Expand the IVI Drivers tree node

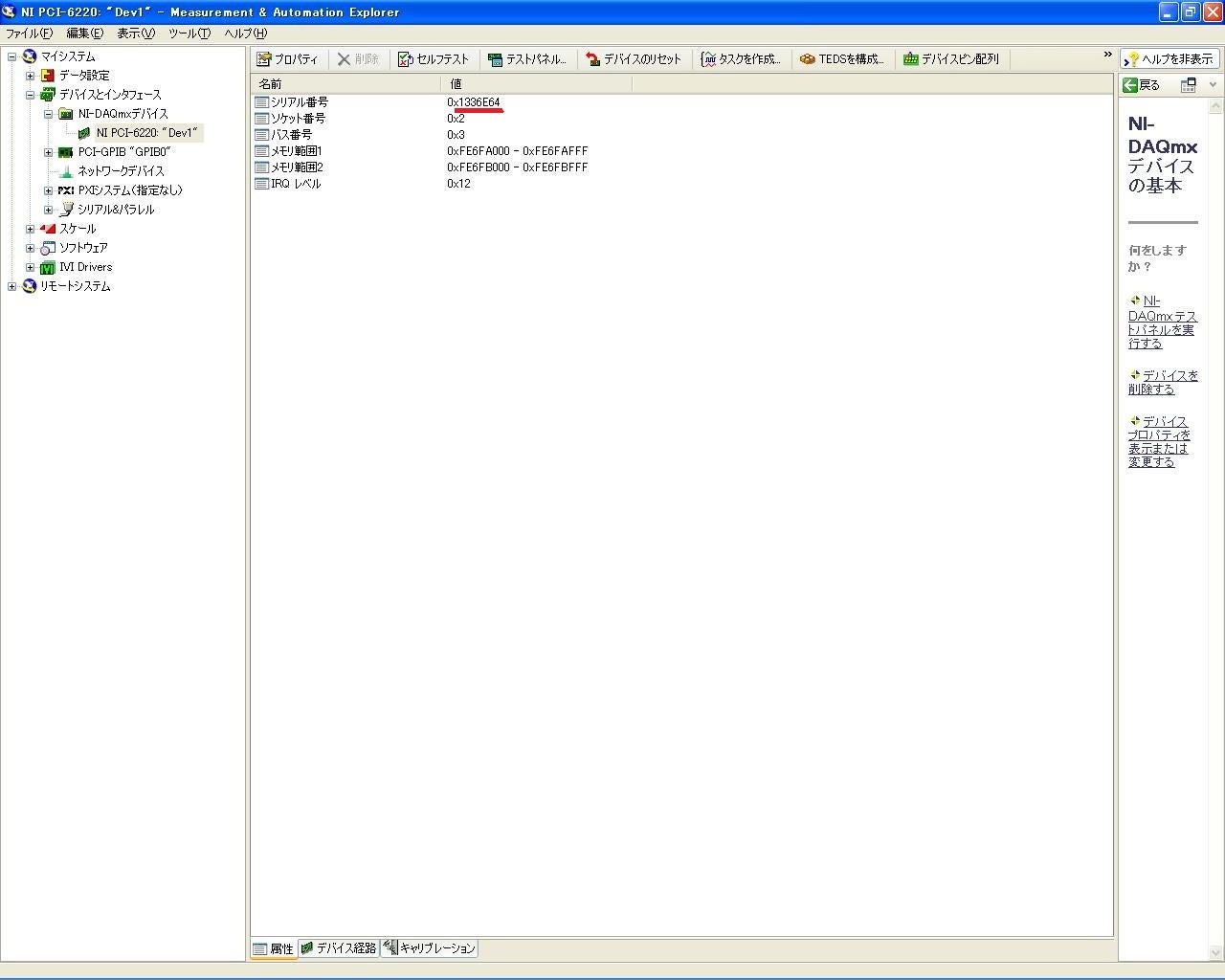pos(30,267)
